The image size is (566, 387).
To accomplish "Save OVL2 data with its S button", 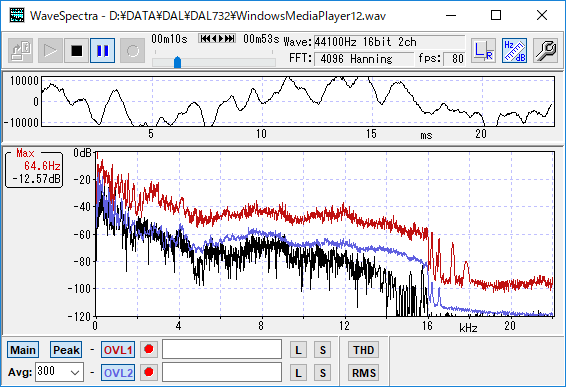I will point(323,373).
